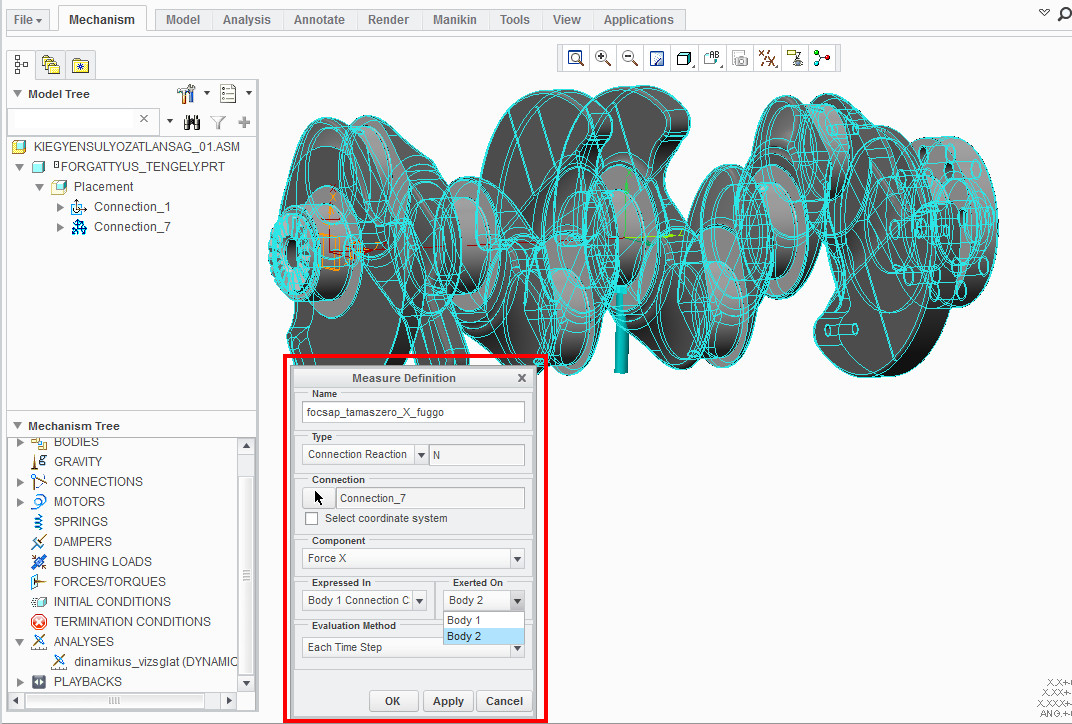Collapse the Mechanism Tree panel header
Screen dimensions: 1072x724
(x=18, y=425)
